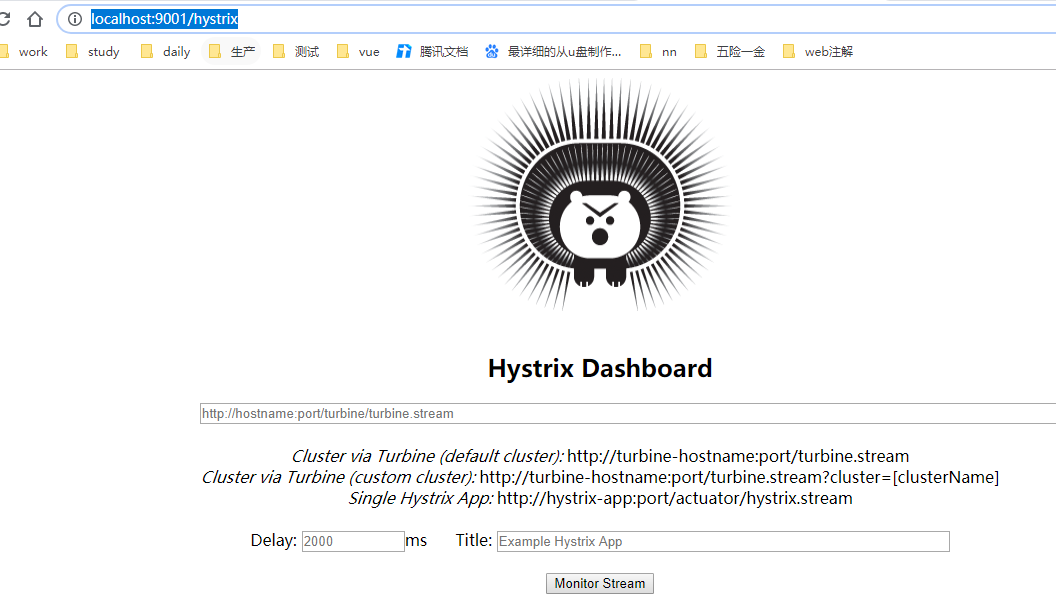View site information icon in address bar

(x=75, y=19)
